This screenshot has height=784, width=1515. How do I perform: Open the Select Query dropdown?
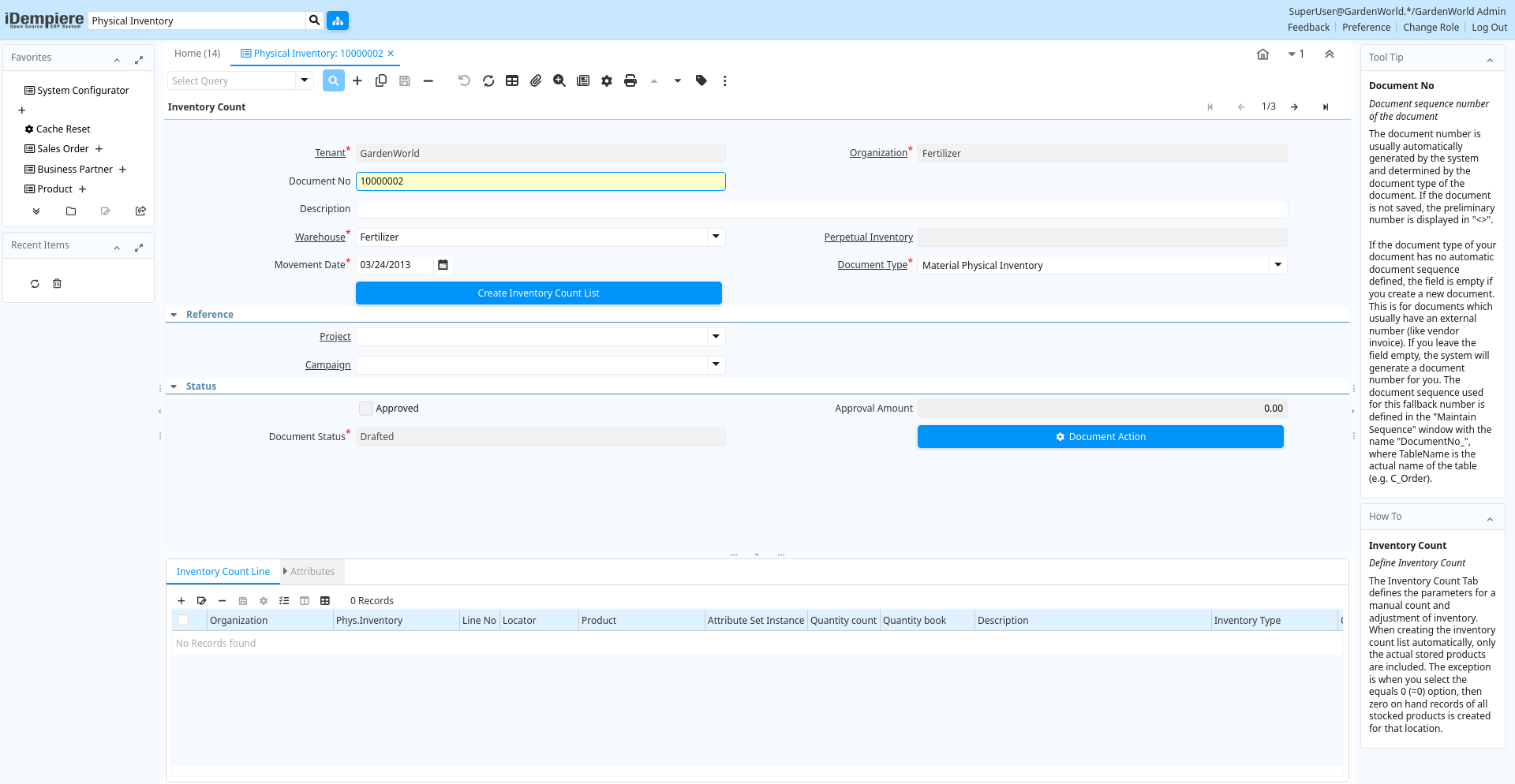tap(304, 80)
